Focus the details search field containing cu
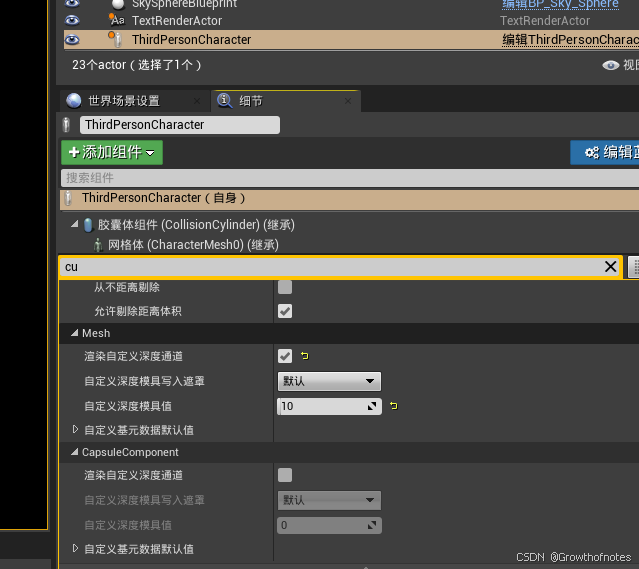Screen dimensions: 639x569 (x=331, y=267)
